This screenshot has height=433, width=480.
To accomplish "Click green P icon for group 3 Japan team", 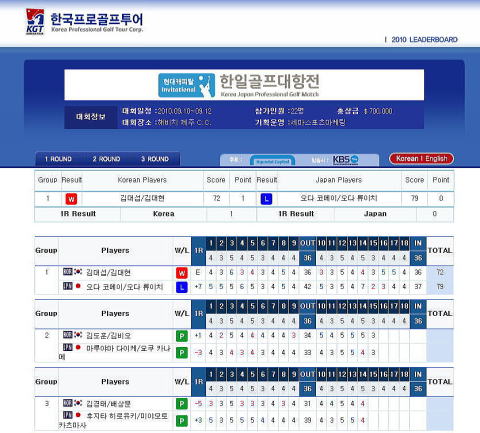I will pyautogui.click(x=182, y=421).
